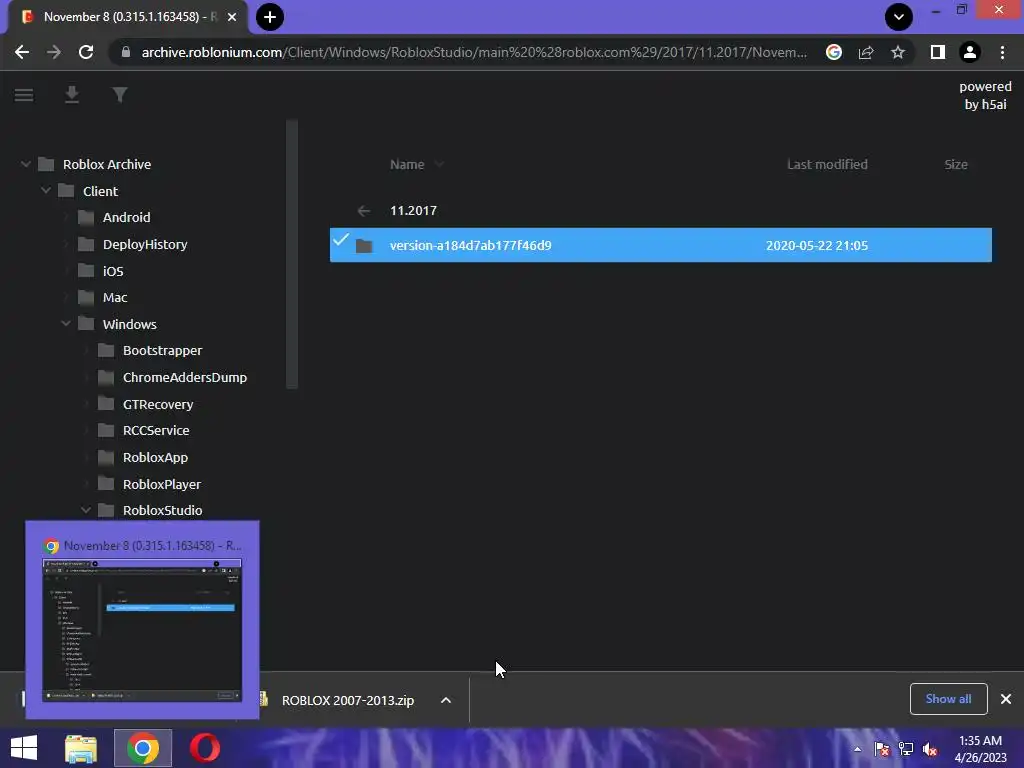This screenshot has height=768, width=1024.
Task: Collapse the Roblox Archive tree node
Action: pos(25,164)
